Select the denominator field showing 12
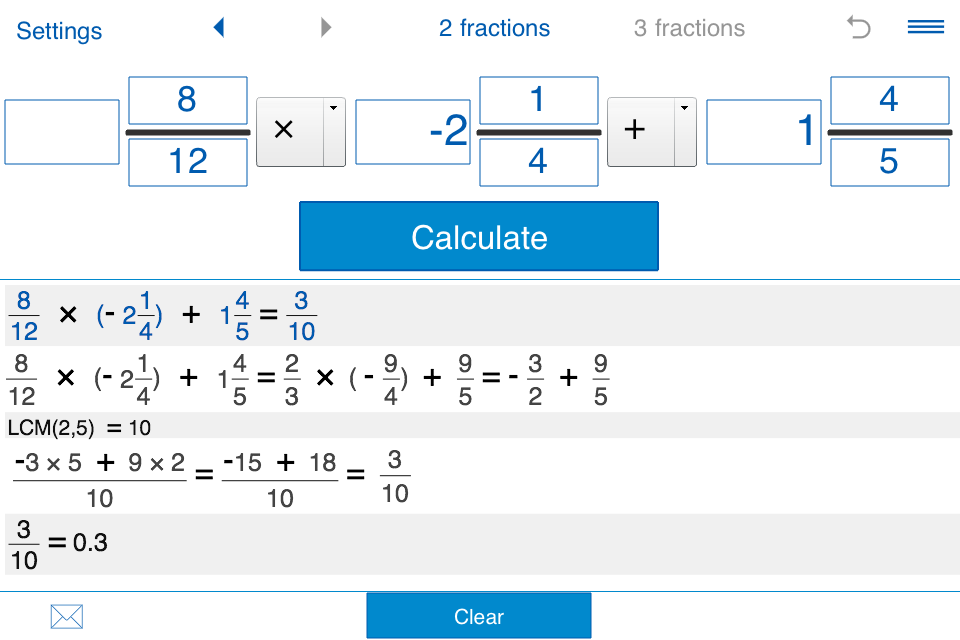This screenshot has width=960, height=640. click(187, 162)
